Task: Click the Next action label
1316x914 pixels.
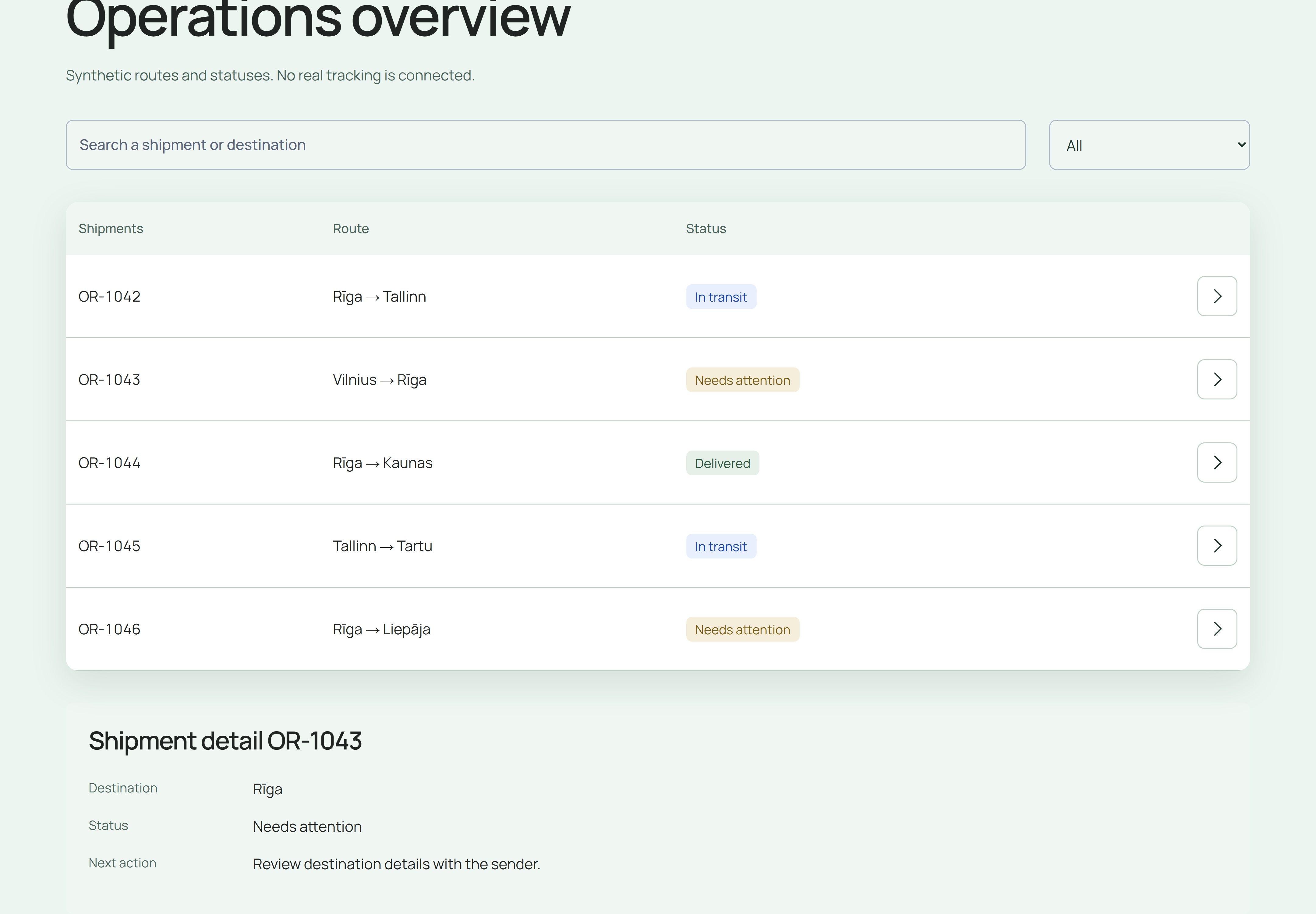Action: coord(122,863)
